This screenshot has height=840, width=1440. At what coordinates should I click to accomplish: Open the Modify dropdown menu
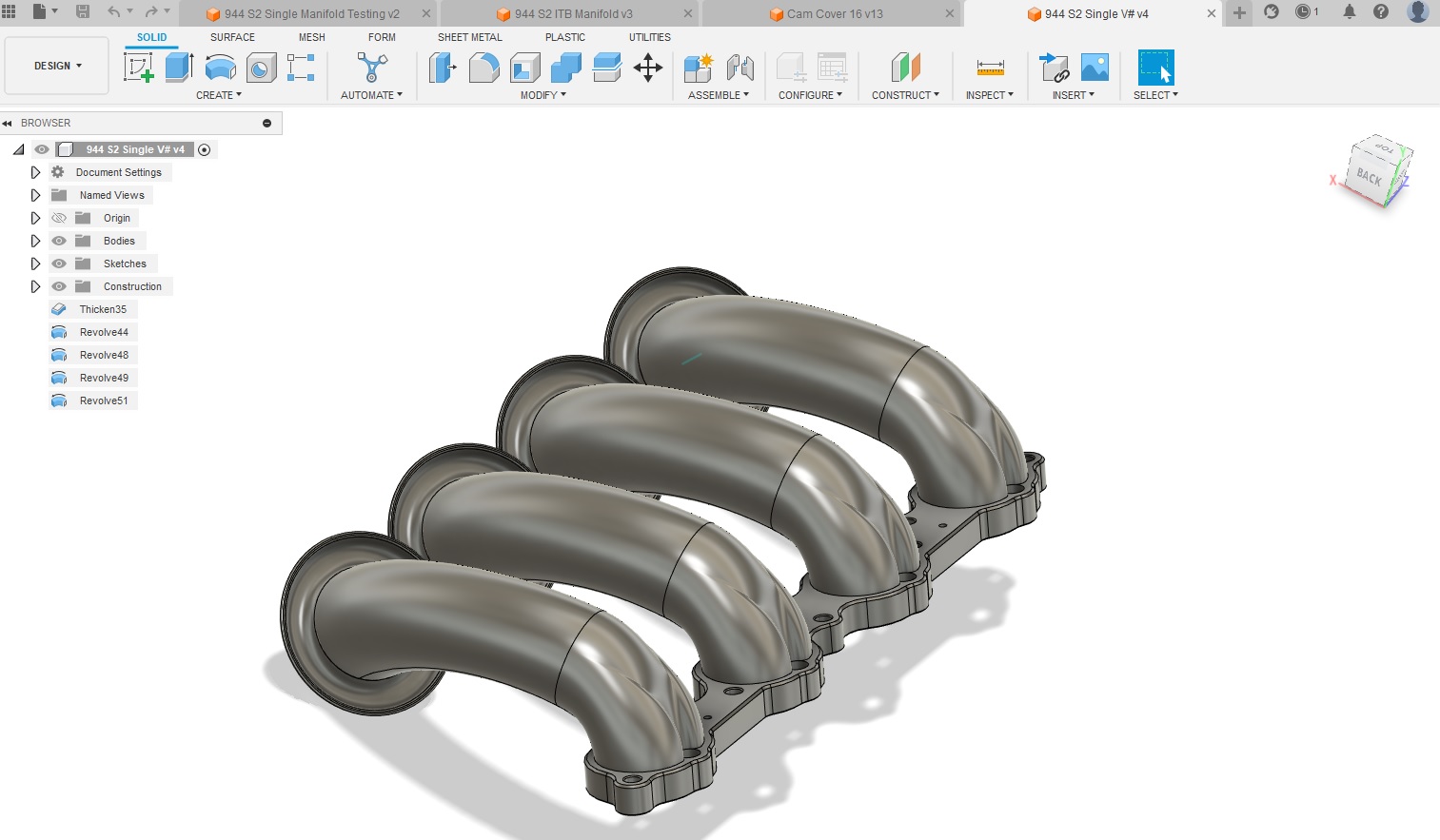(542, 95)
